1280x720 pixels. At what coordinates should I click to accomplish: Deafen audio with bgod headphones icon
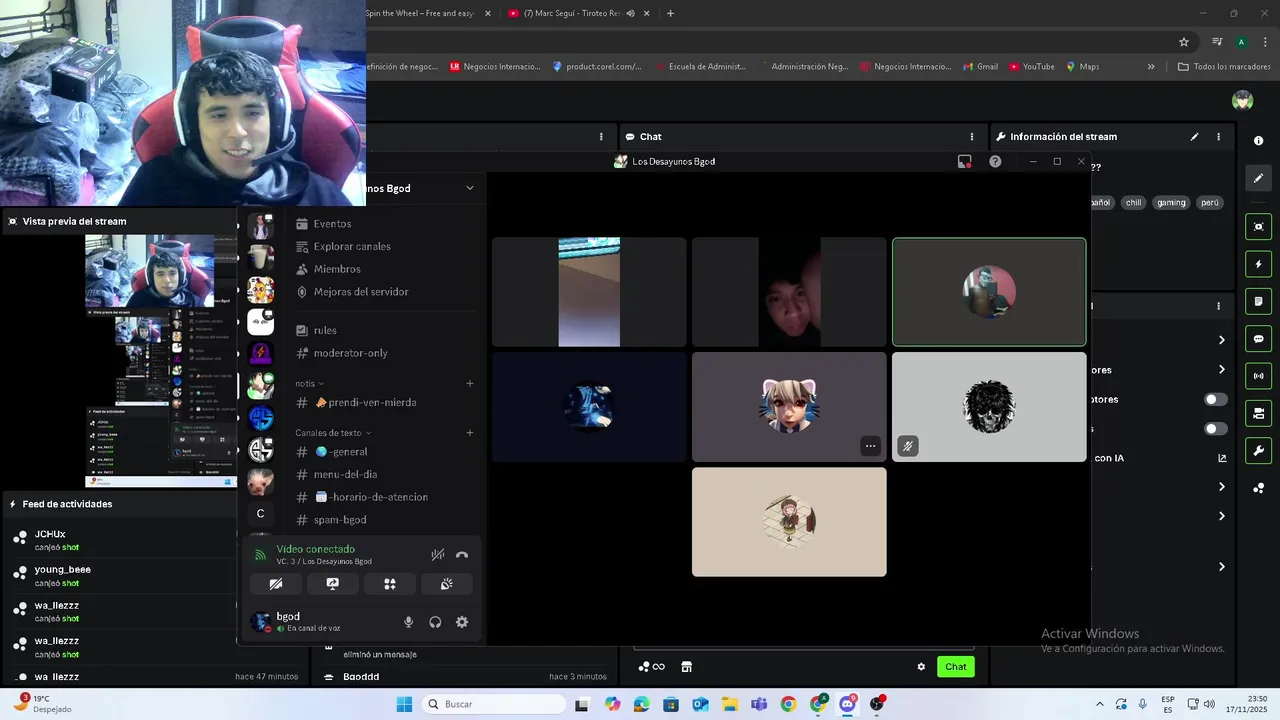pos(435,622)
